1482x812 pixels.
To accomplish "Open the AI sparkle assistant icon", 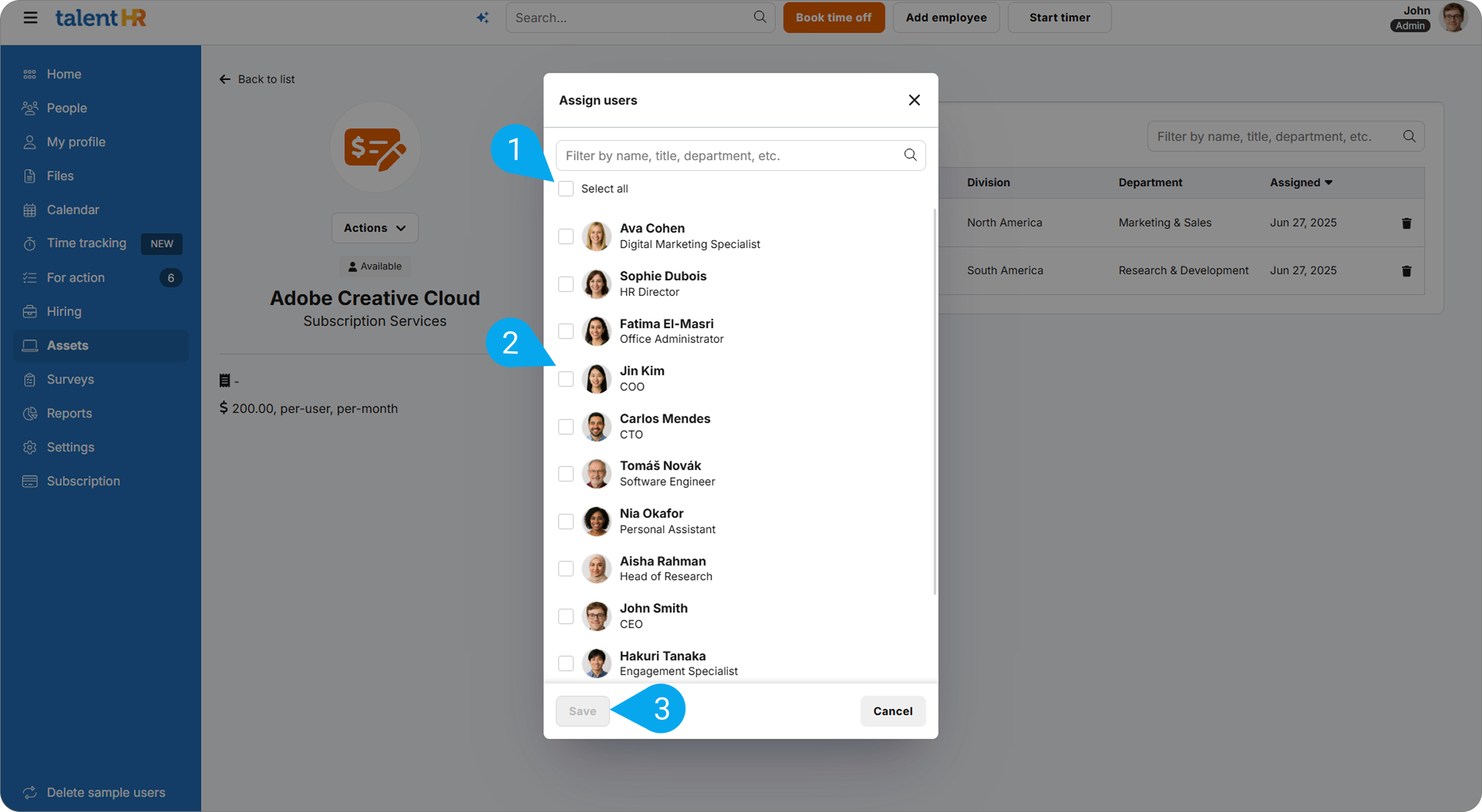I will pos(482,18).
